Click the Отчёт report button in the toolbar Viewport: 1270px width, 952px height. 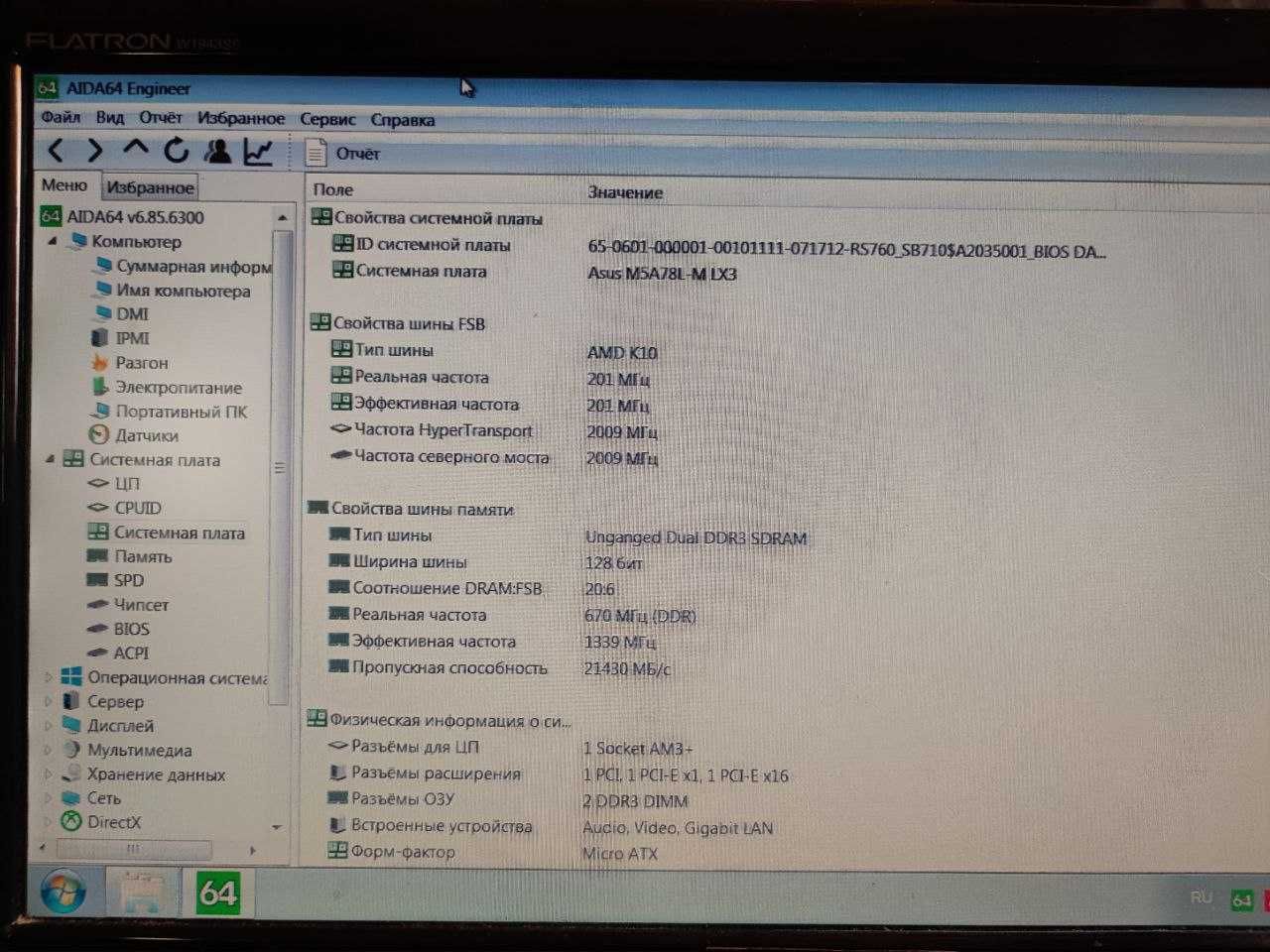click(x=343, y=154)
